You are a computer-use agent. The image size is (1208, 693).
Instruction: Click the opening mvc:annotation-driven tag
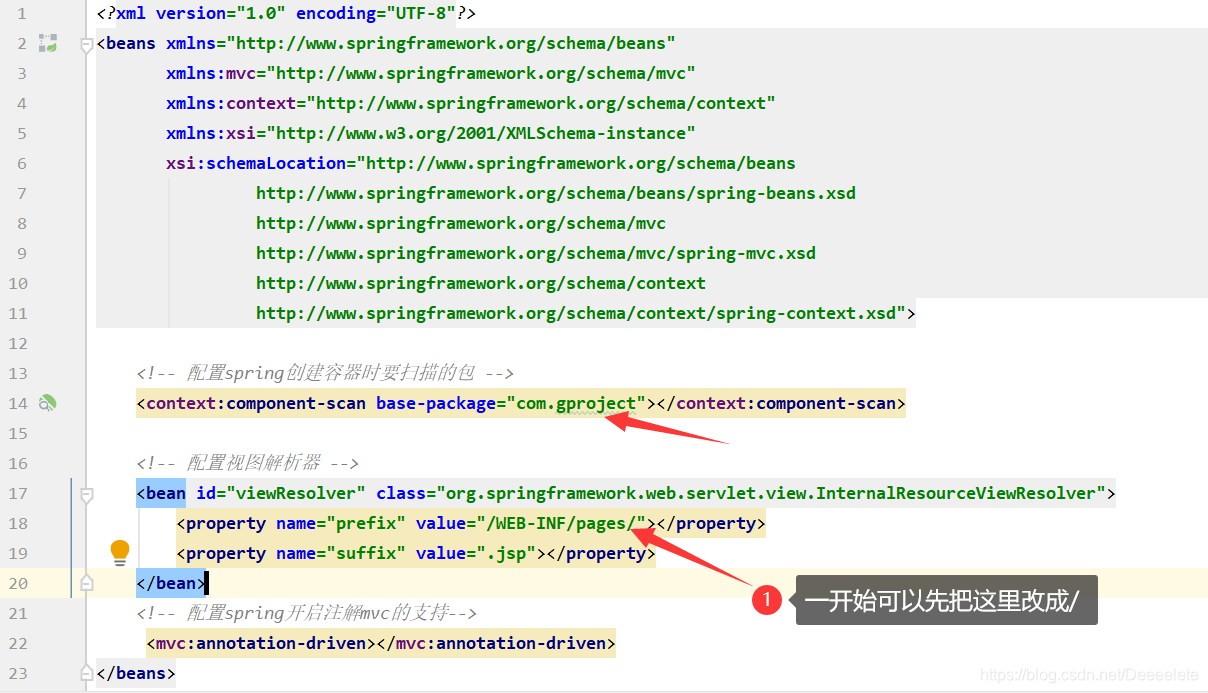coord(261,643)
